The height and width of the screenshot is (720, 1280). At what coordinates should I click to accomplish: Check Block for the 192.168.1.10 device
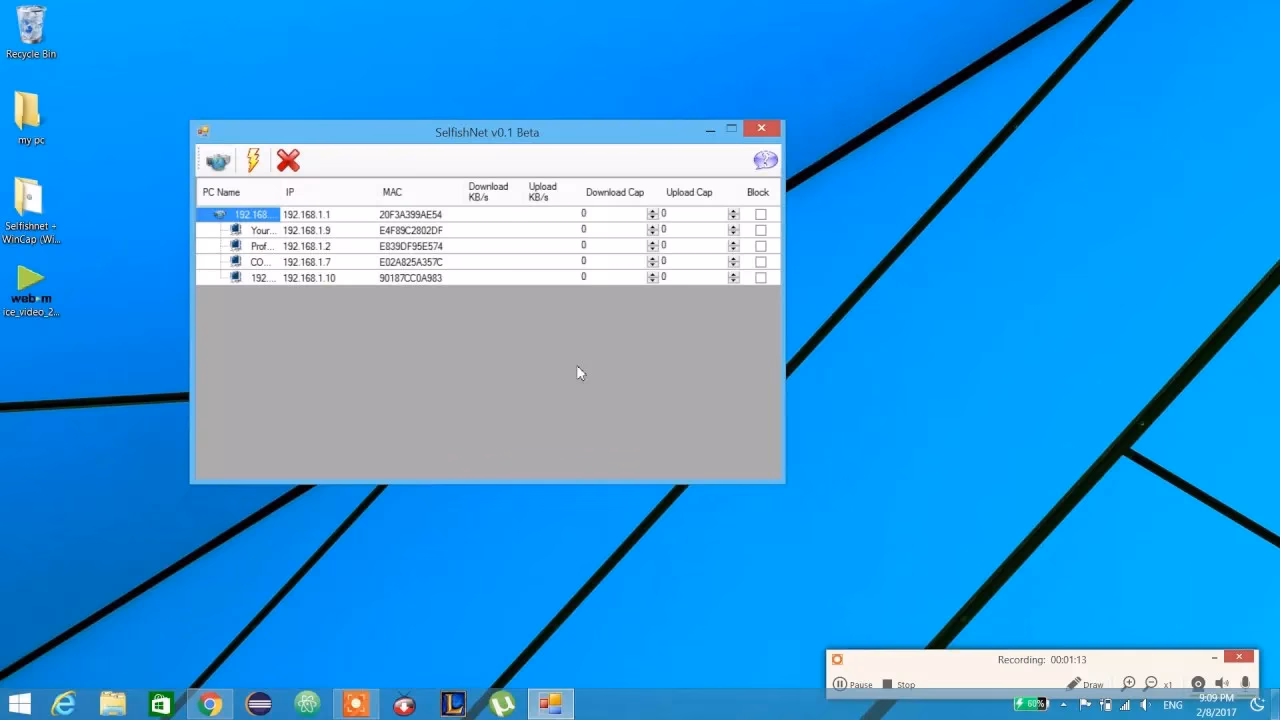pos(761,278)
